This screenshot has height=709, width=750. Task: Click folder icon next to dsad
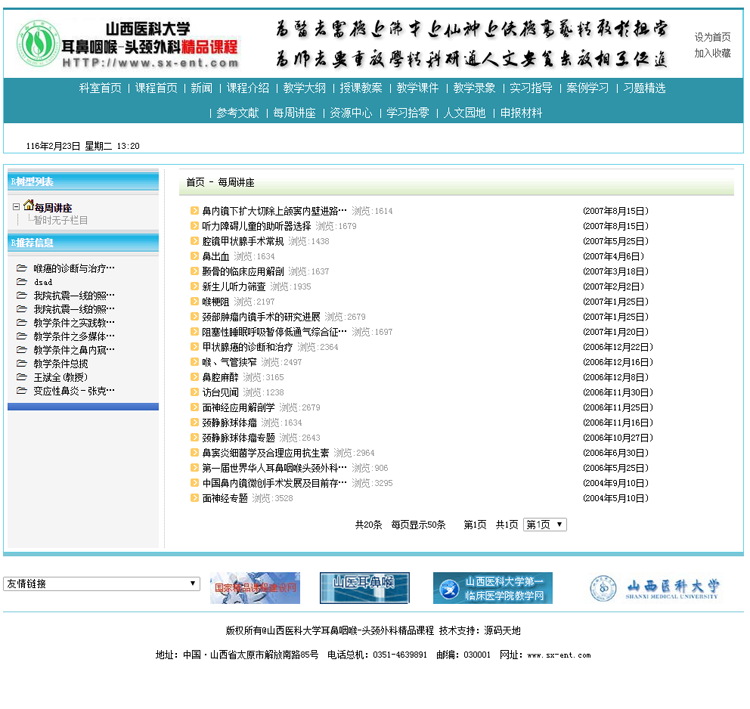(22, 281)
